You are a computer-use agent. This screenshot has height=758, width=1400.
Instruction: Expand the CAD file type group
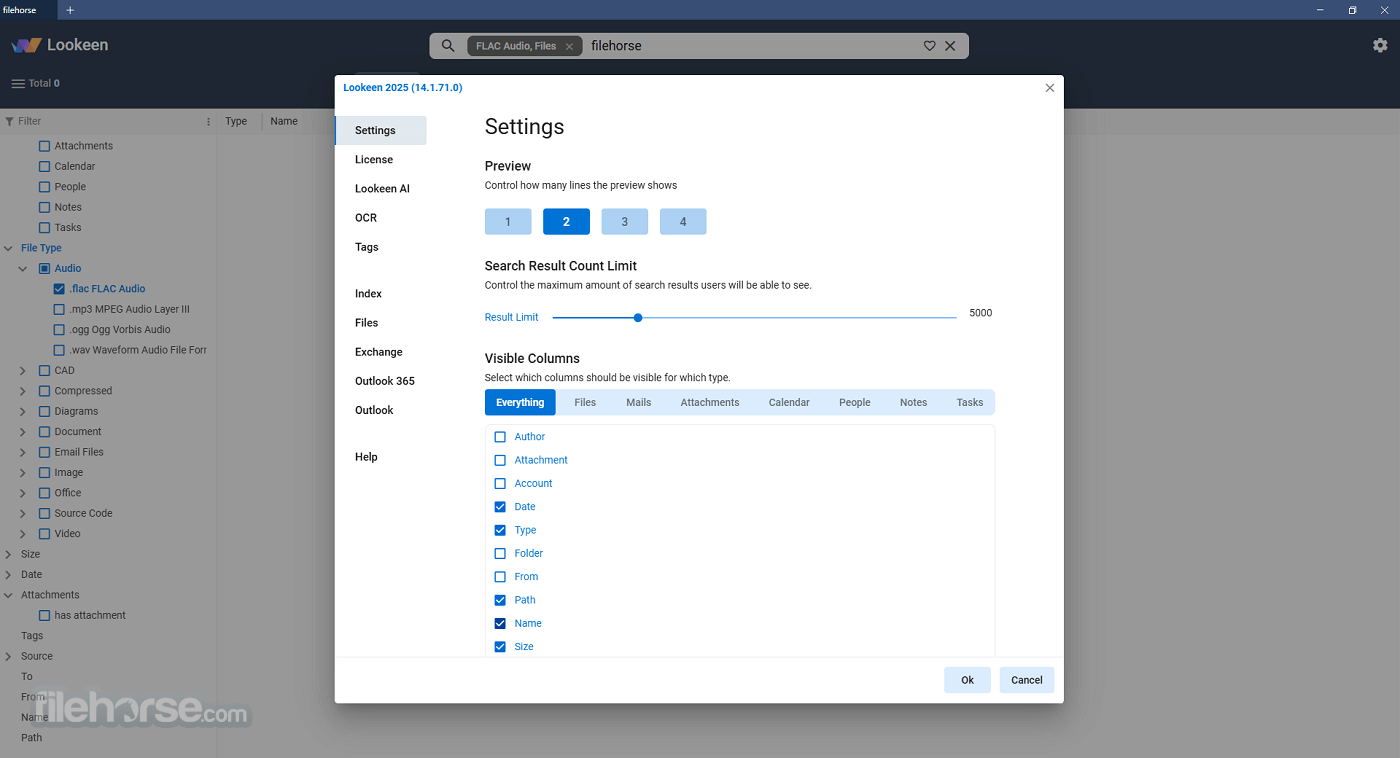click(x=23, y=370)
